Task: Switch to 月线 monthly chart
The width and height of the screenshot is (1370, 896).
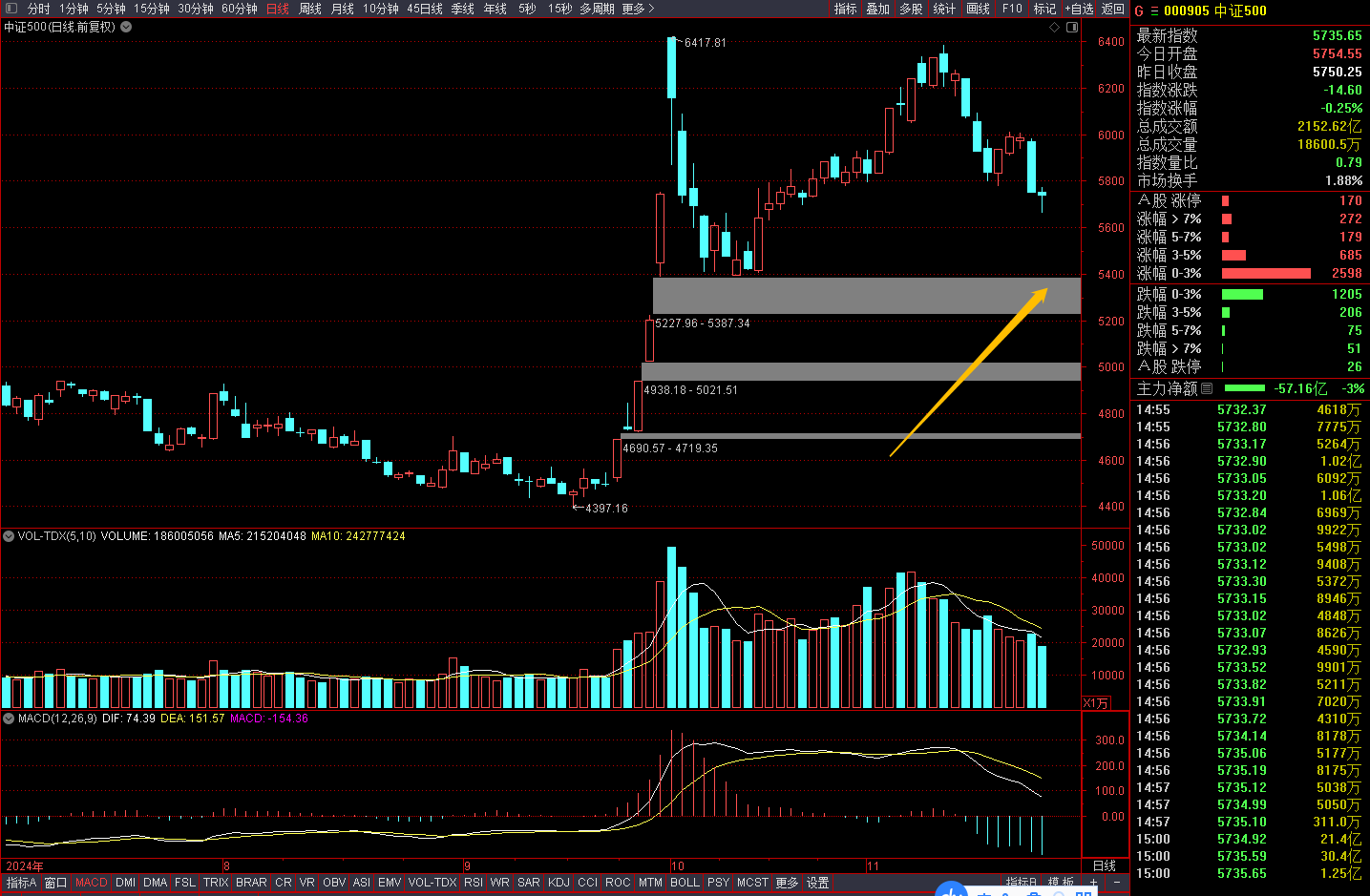Action: (343, 9)
